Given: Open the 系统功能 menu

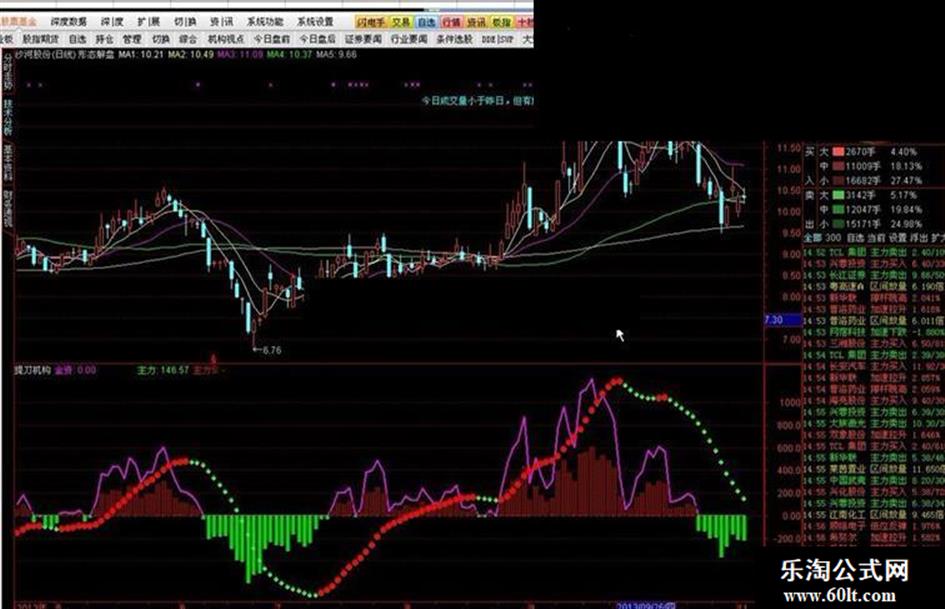Looking at the screenshot, I should (265, 22).
